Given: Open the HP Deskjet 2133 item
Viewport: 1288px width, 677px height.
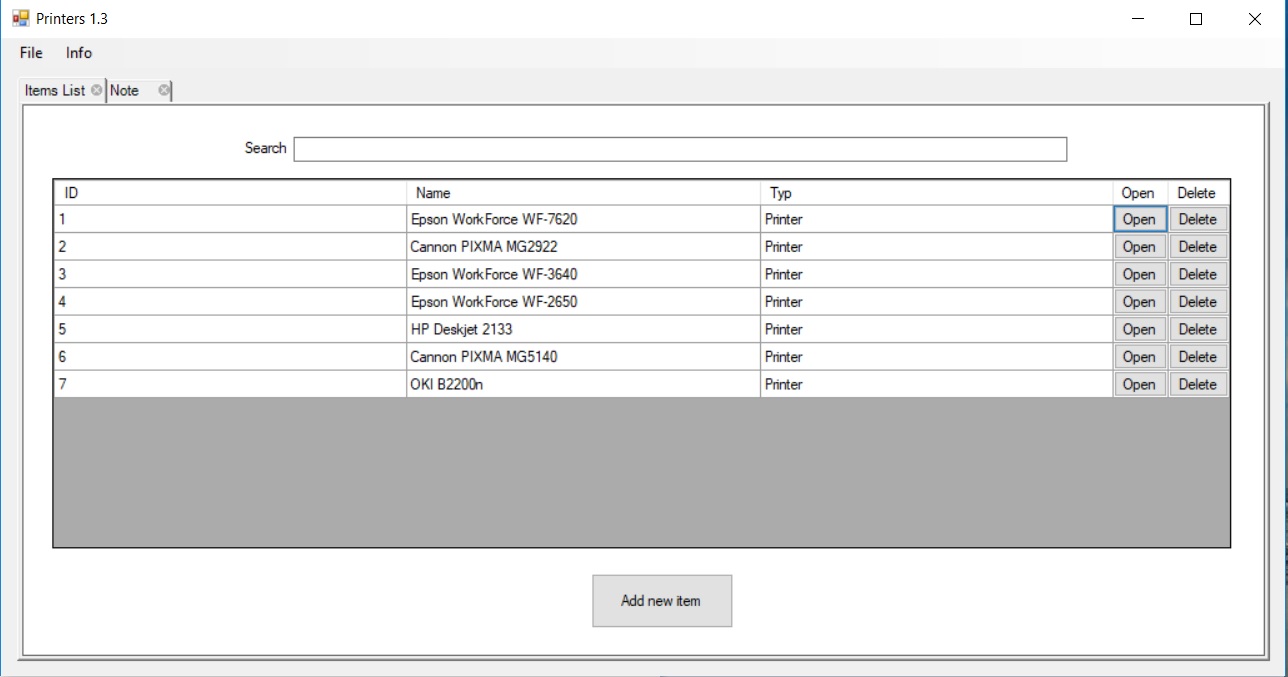Looking at the screenshot, I should [x=1139, y=329].
